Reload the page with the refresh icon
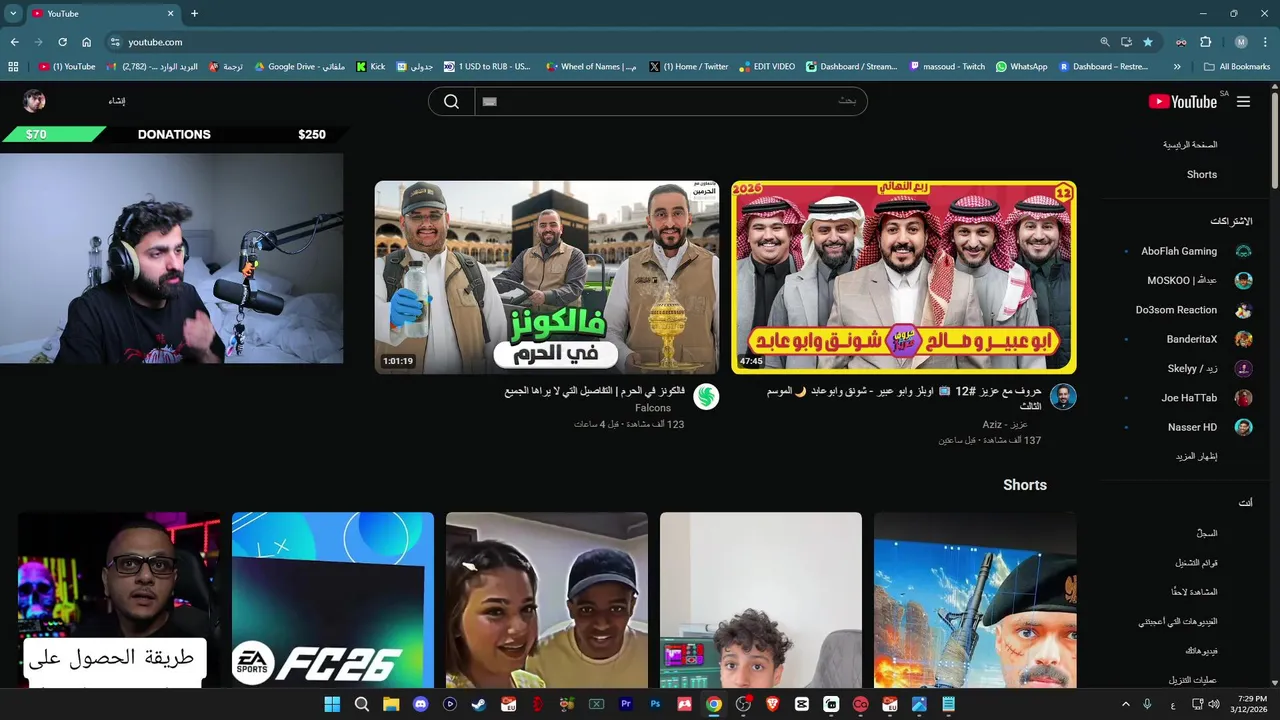Viewport: 1280px width, 720px height. [62, 42]
